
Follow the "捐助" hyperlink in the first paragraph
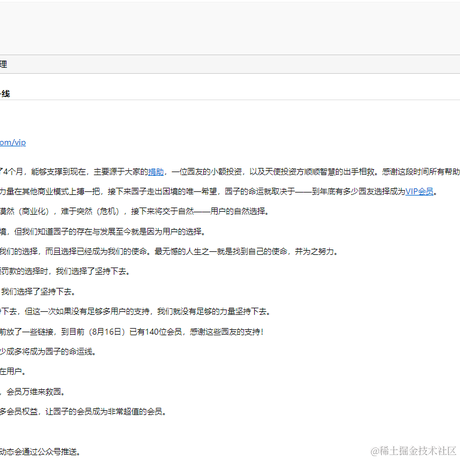coord(156,172)
